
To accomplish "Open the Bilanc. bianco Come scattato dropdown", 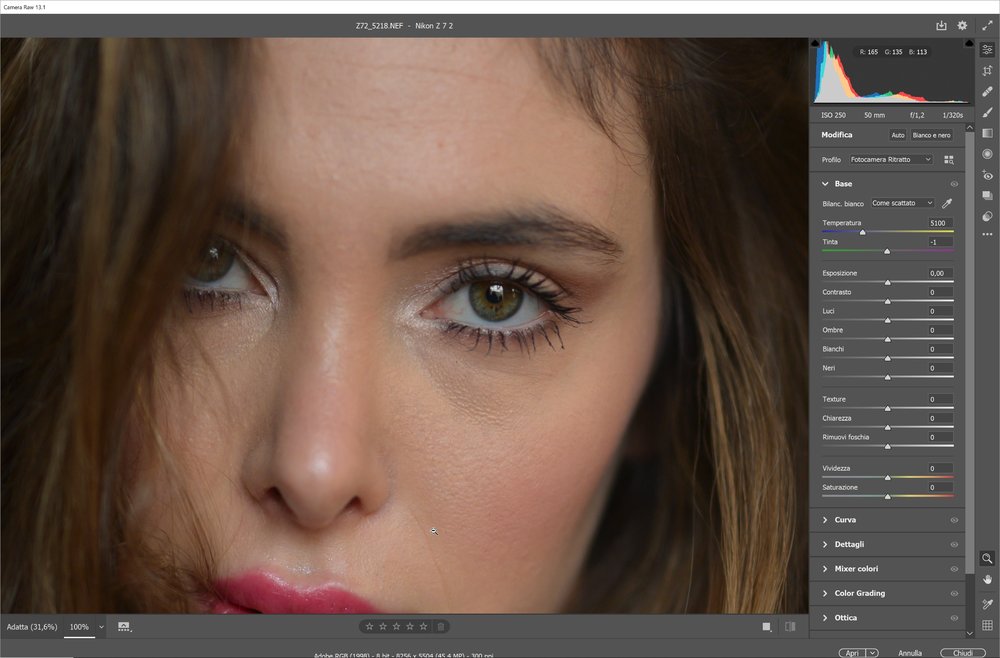I will [x=902, y=203].
